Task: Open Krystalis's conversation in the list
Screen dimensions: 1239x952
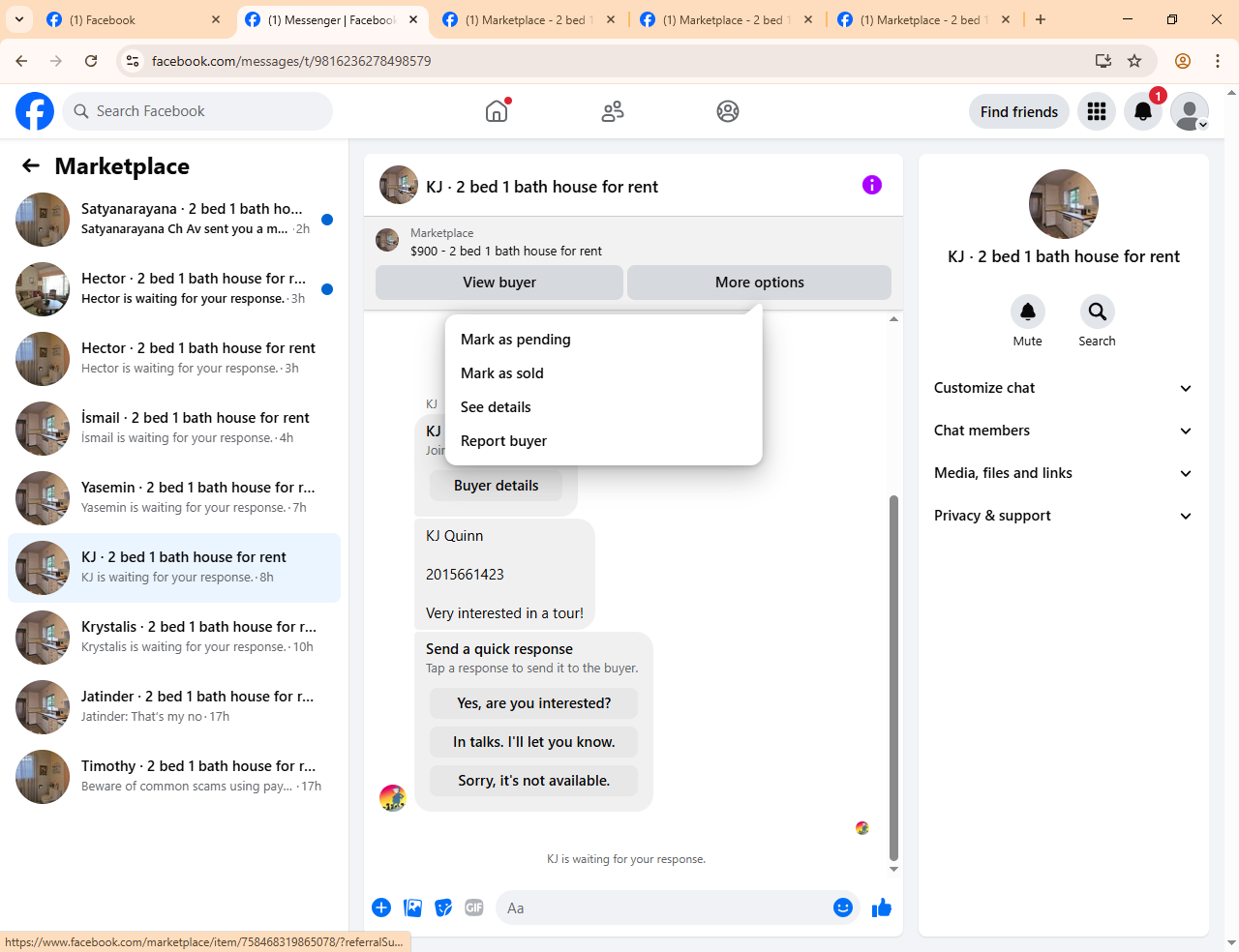Action: pyautogui.click(x=174, y=638)
